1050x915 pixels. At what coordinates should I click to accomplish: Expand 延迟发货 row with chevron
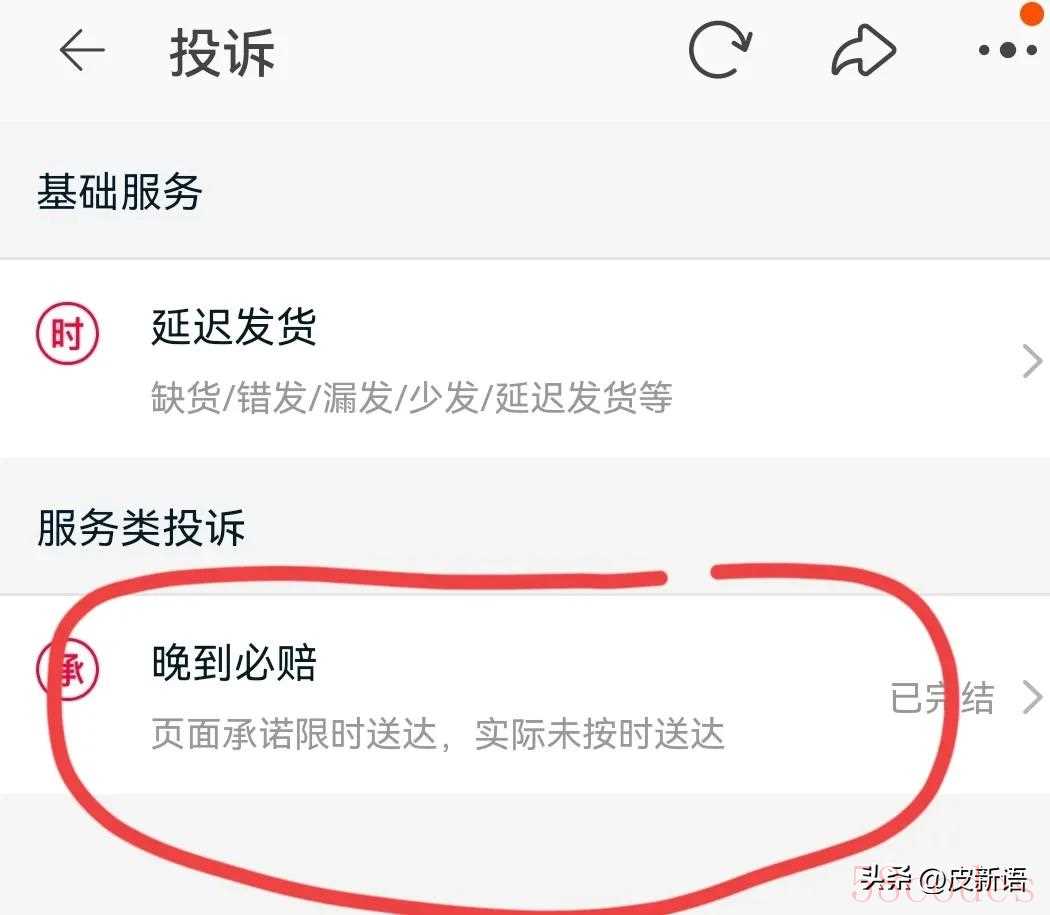[x=1032, y=362]
